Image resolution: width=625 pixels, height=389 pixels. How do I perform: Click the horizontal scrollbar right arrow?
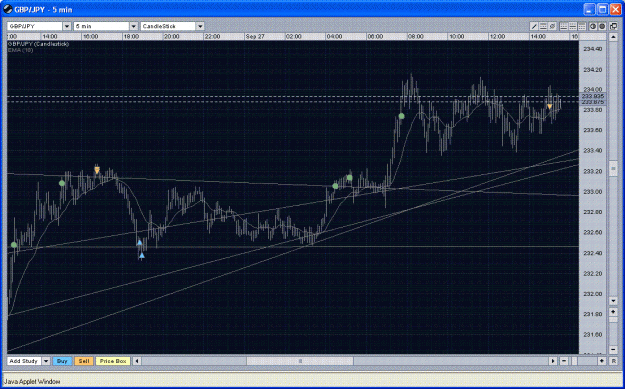coord(553,361)
